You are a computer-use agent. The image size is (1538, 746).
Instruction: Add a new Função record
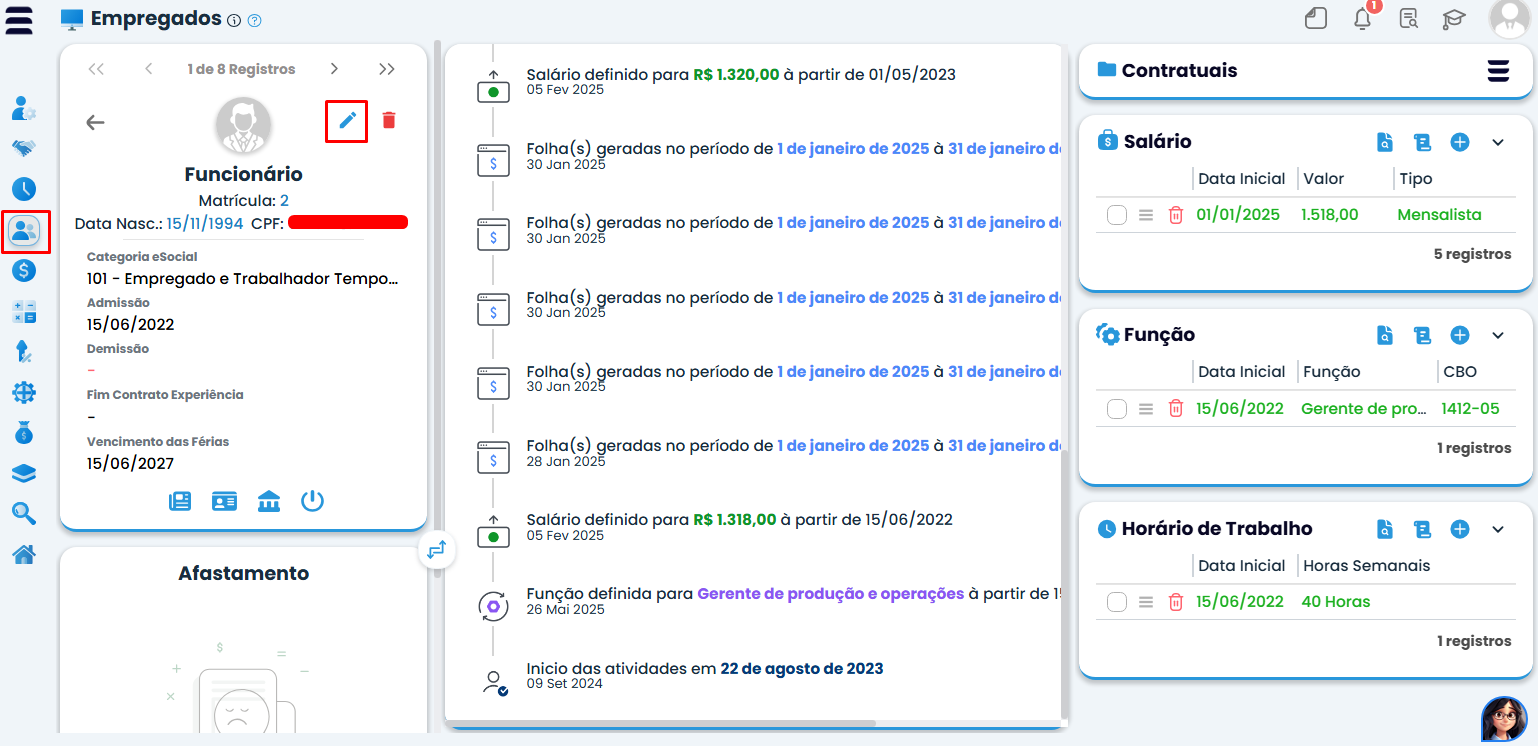(x=1460, y=335)
